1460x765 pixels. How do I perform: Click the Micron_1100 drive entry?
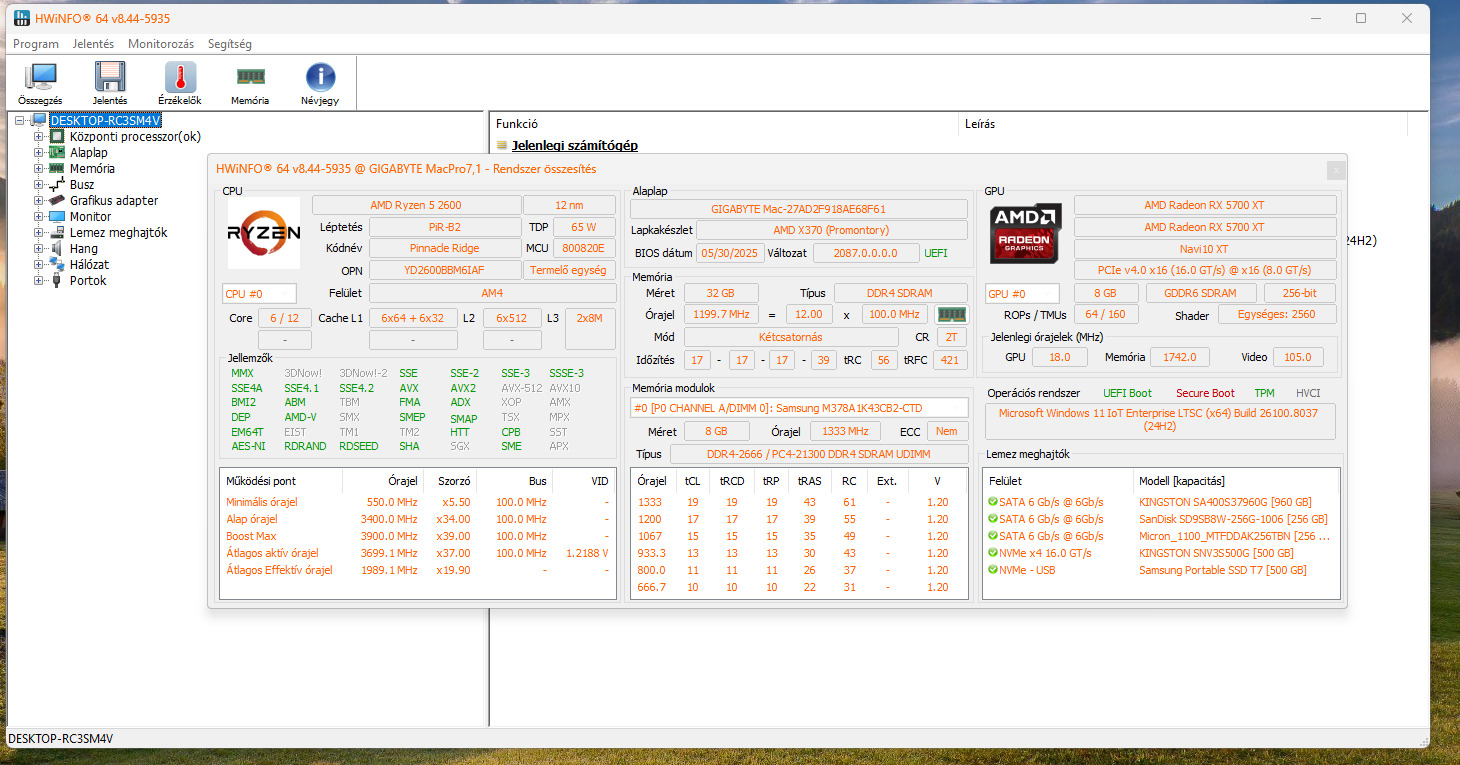pyautogui.click(x=1233, y=536)
